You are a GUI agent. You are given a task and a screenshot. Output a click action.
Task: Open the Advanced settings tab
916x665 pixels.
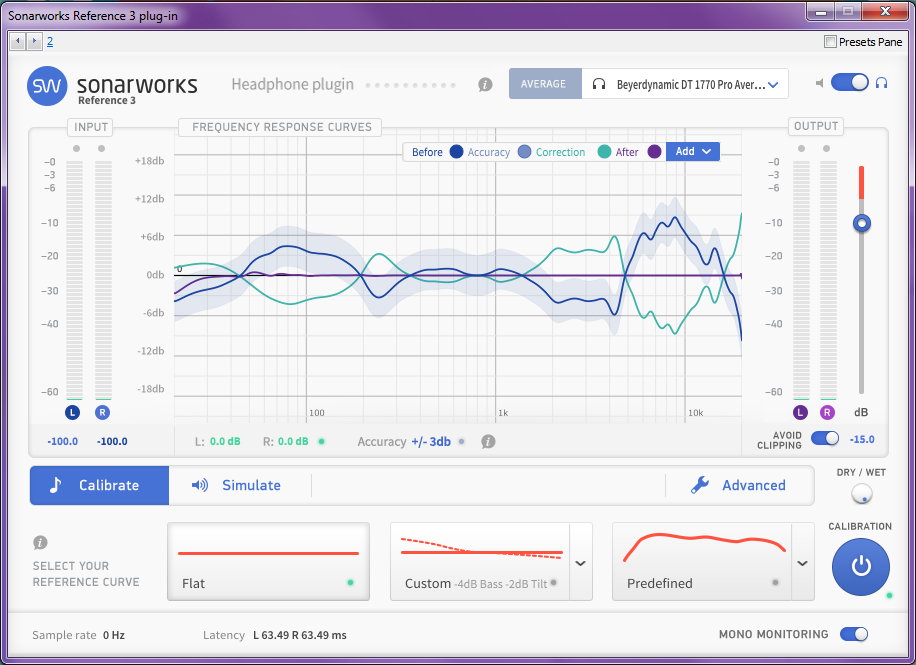coord(739,485)
